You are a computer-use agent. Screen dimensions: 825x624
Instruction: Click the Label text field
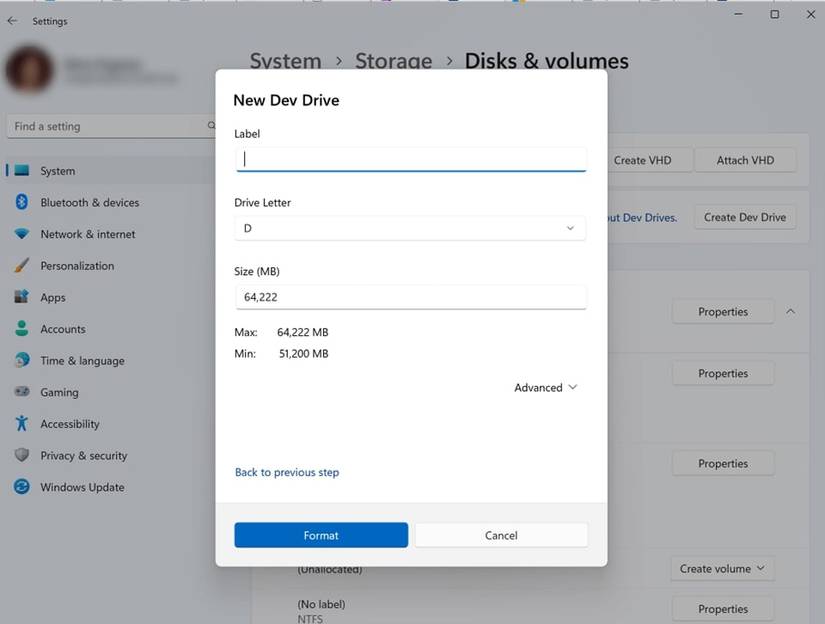pos(410,159)
